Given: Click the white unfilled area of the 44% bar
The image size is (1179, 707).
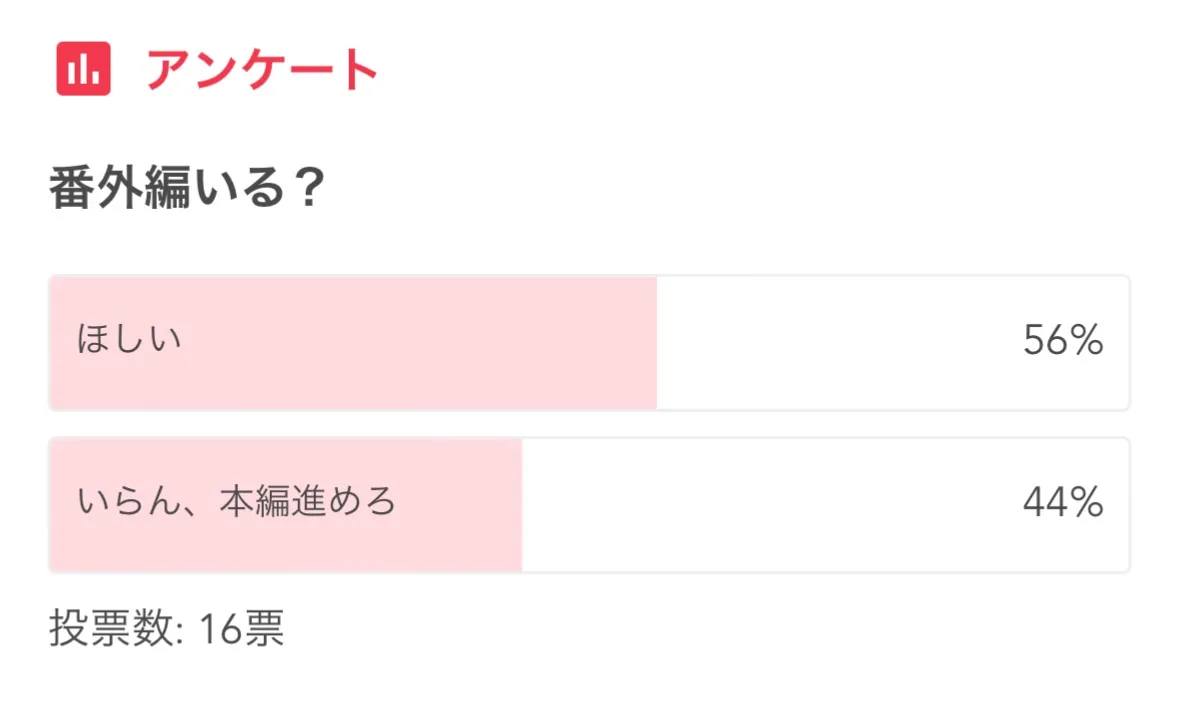Looking at the screenshot, I should 760,504.
